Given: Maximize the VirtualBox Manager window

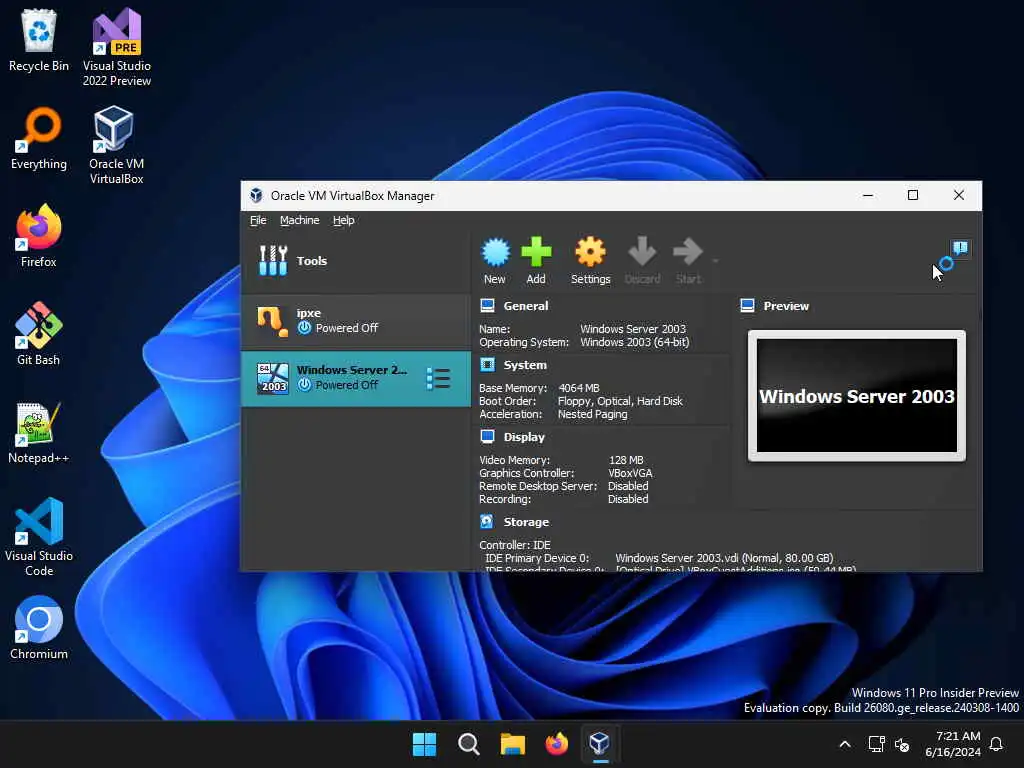Looking at the screenshot, I should click(x=913, y=195).
